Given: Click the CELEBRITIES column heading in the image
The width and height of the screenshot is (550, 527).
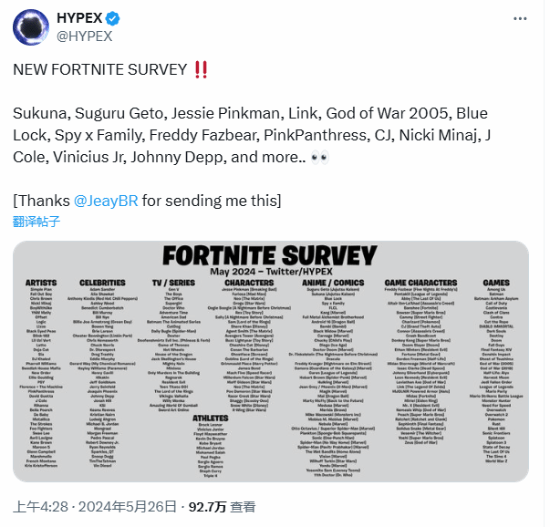Looking at the screenshot, I should click(x=102, y=283).
